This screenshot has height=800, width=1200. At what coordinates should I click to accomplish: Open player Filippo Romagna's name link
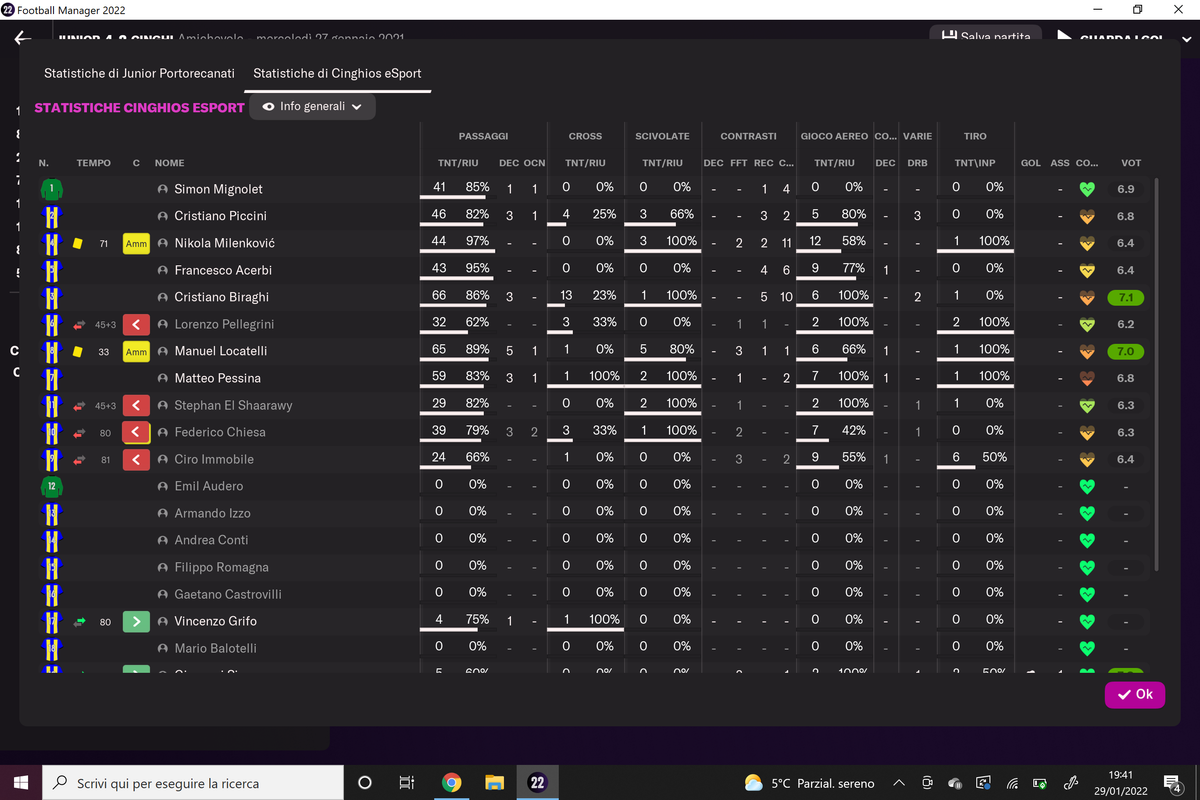point(221,567)
